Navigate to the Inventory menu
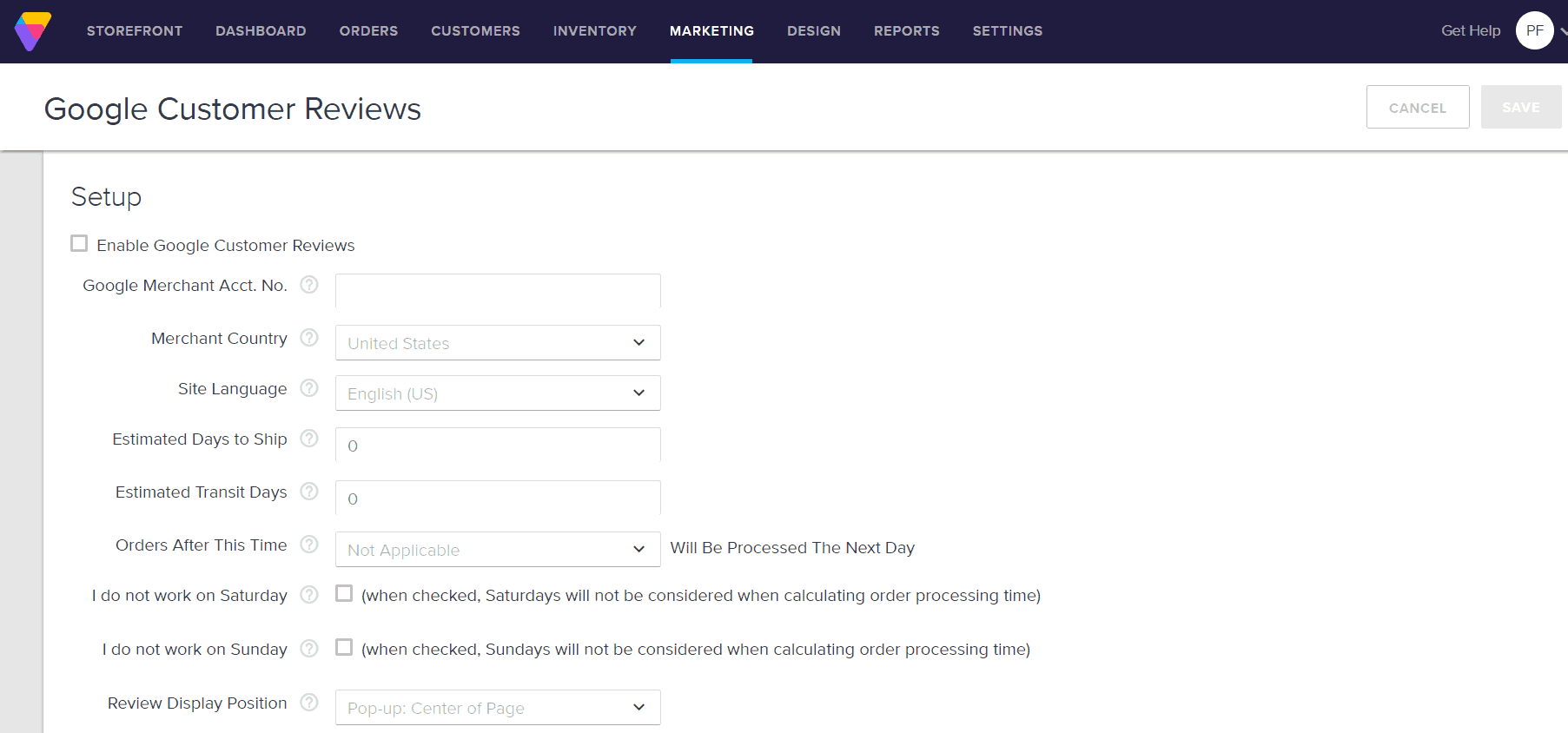 595,31
